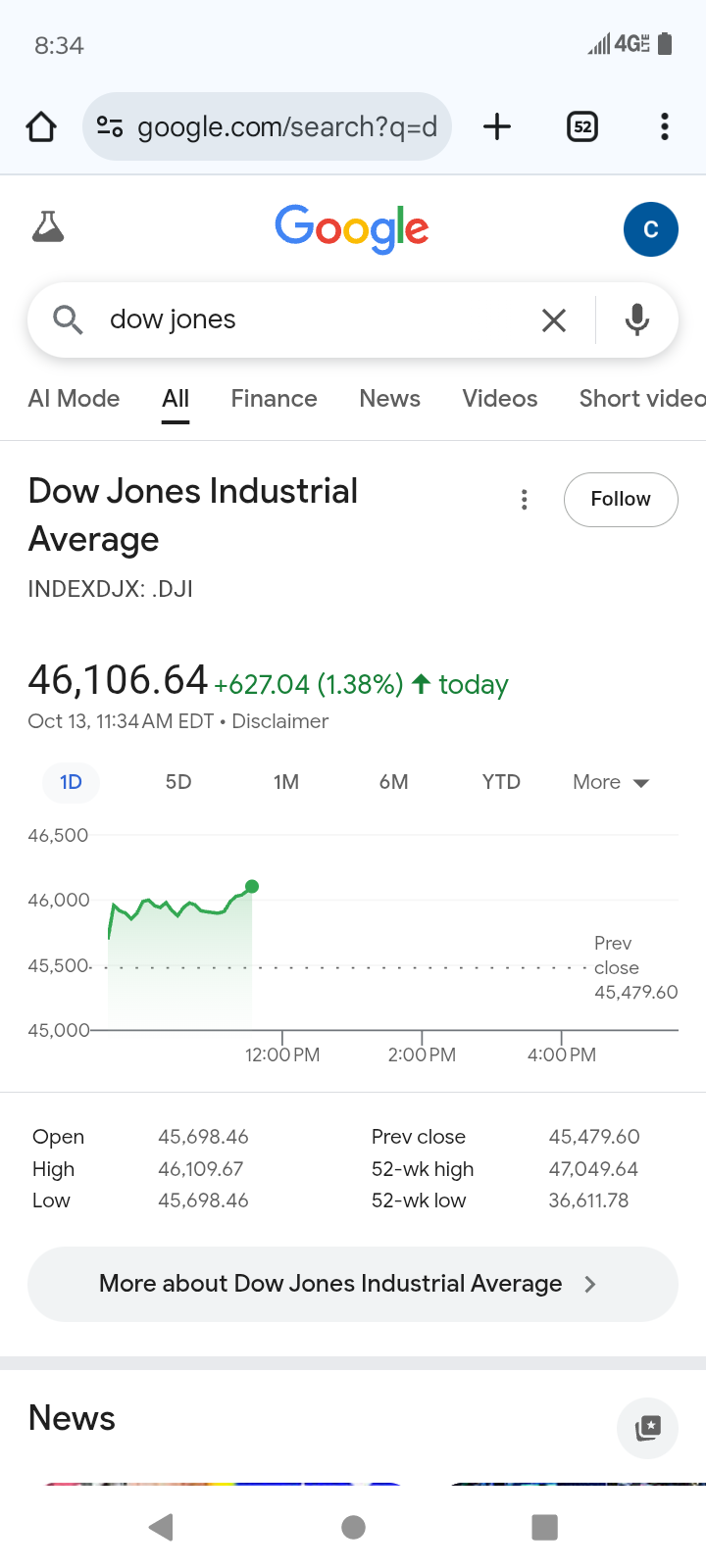
Task: Switch to the Finance tab
Action: pyautogui.click(x=274, y=399)
